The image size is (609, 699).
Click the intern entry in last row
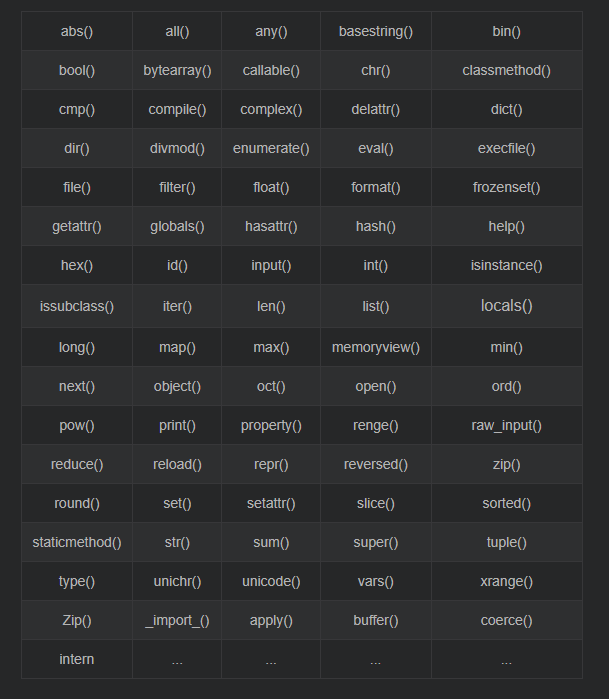click(77, 659)
